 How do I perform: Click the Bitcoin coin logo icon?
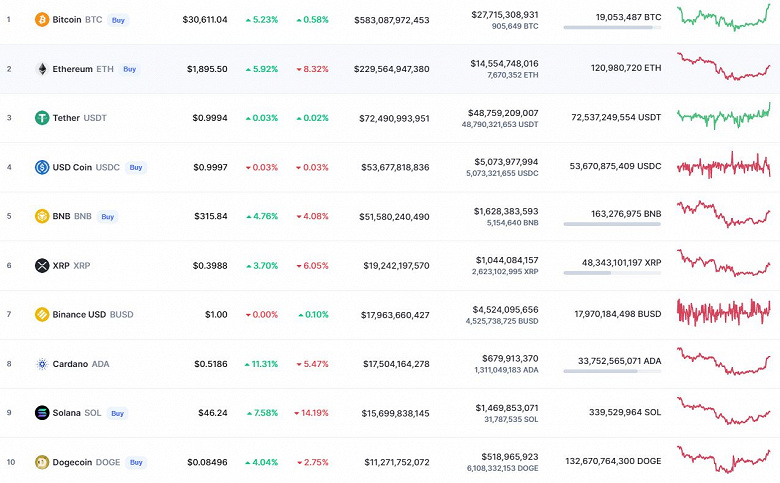[x=42, y=19]
